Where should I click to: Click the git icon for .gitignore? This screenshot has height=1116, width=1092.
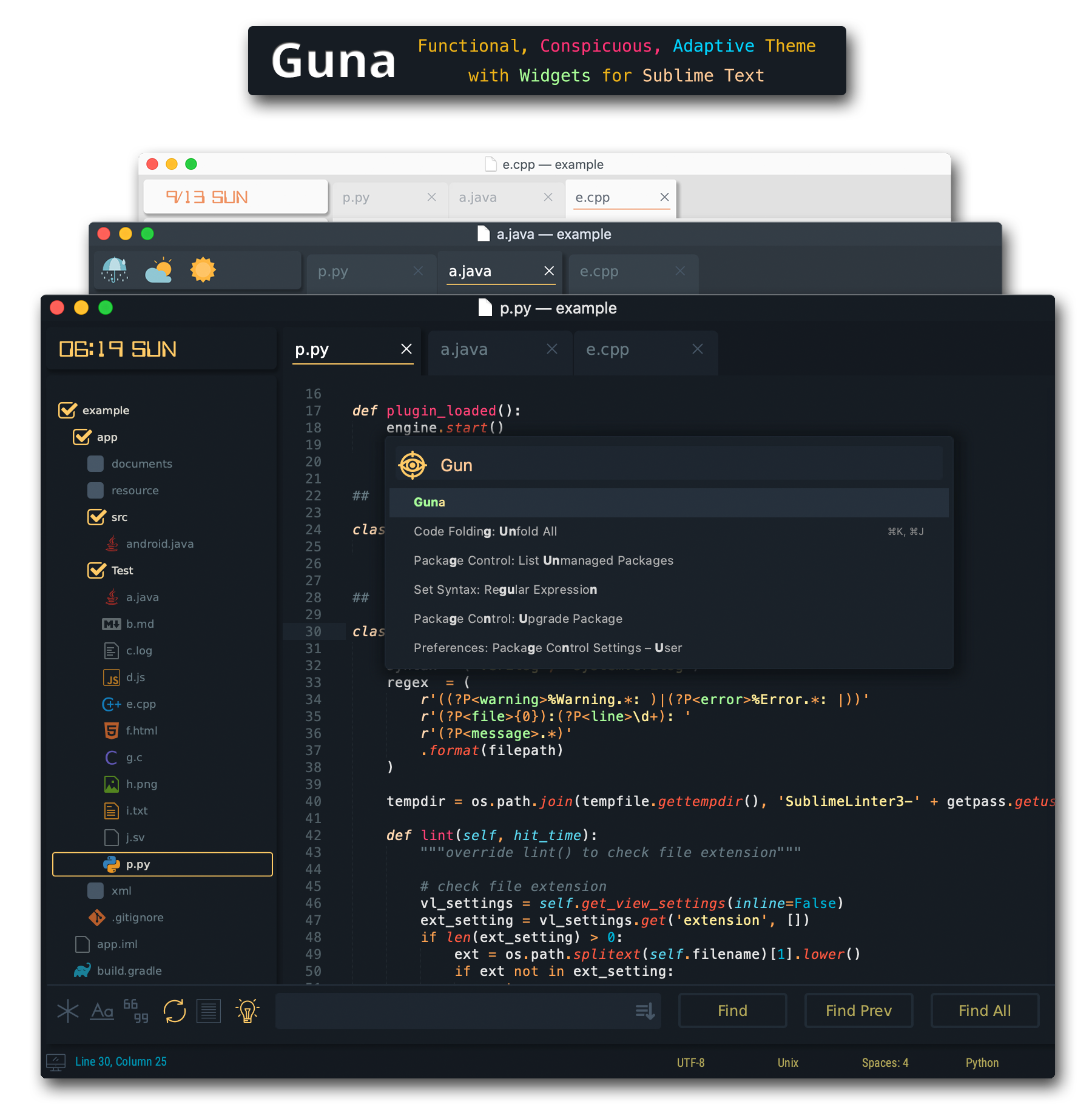click(x=97, y=918)
